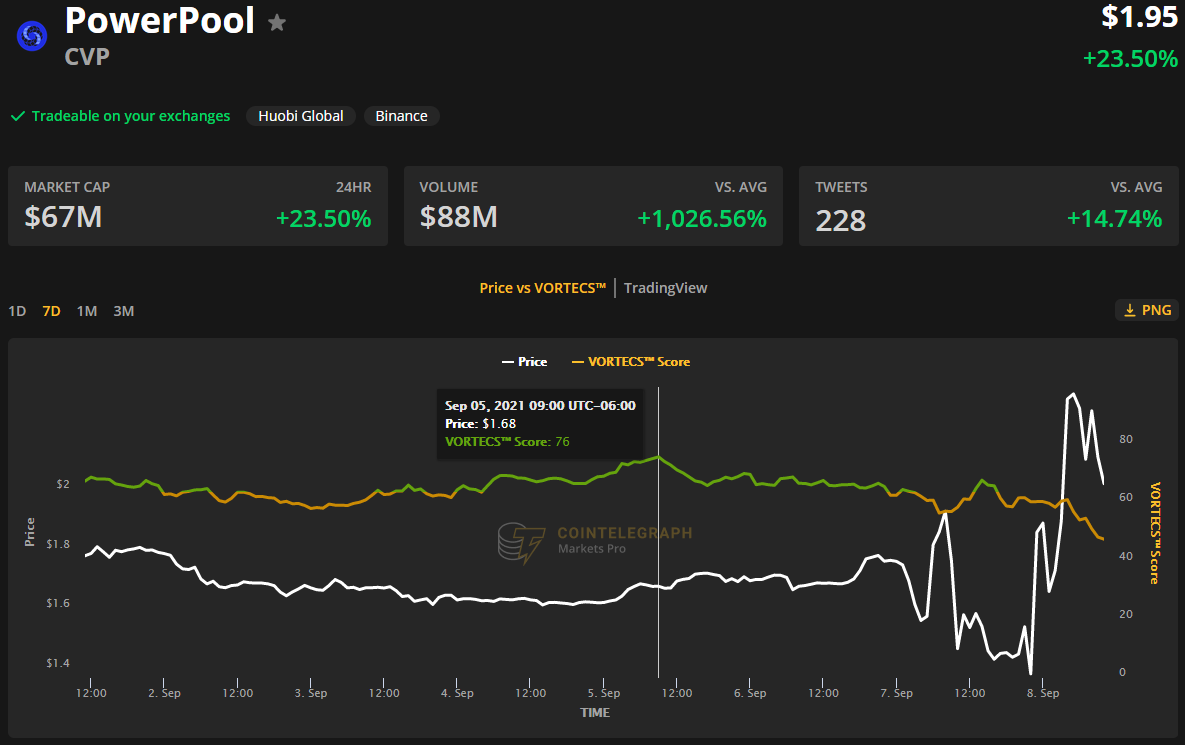Switch to the TradingView tab
The width and height of the screenshot is (1185, 745).
(x=665, y=288)
